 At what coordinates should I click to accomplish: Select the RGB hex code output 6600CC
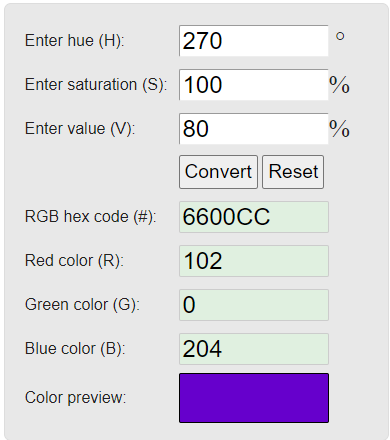click(254, 217)
